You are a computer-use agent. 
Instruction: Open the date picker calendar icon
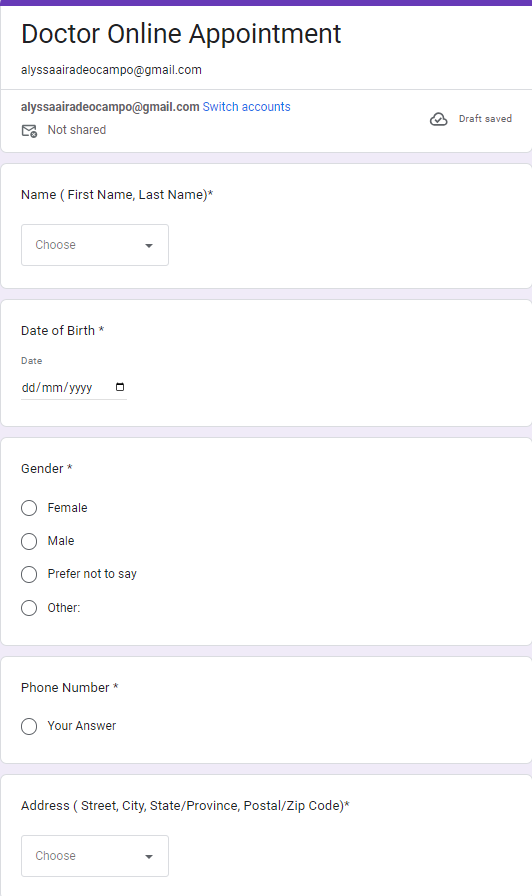(x=120, y=387)
